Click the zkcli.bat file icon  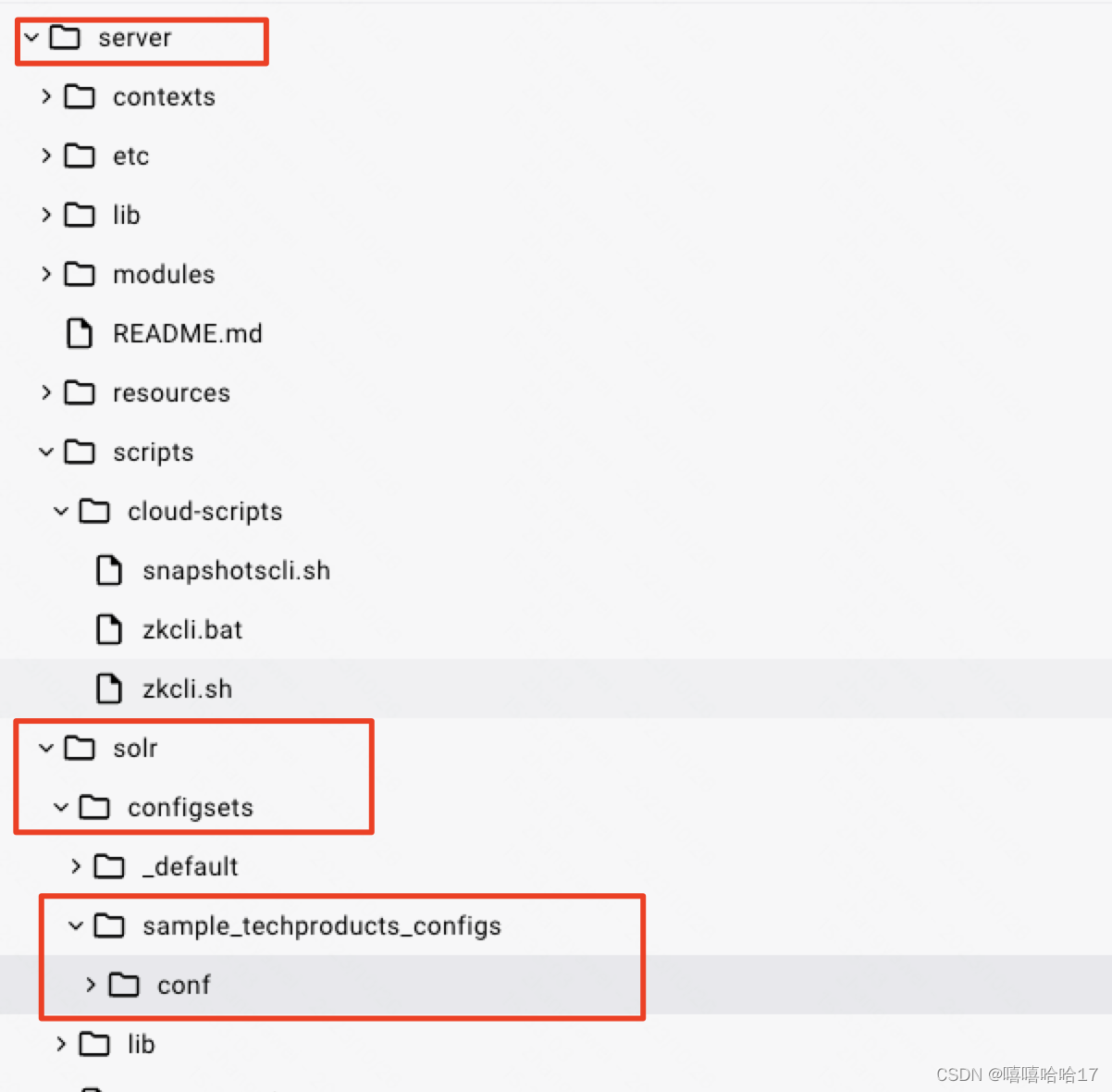(109, 629)
